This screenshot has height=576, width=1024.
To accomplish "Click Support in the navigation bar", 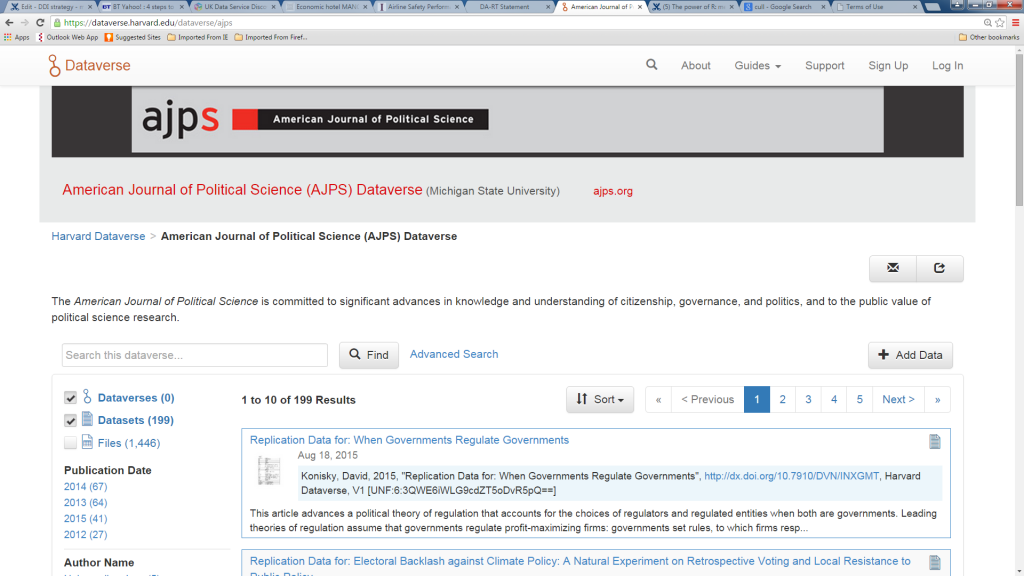I will [x=824, y=65].
